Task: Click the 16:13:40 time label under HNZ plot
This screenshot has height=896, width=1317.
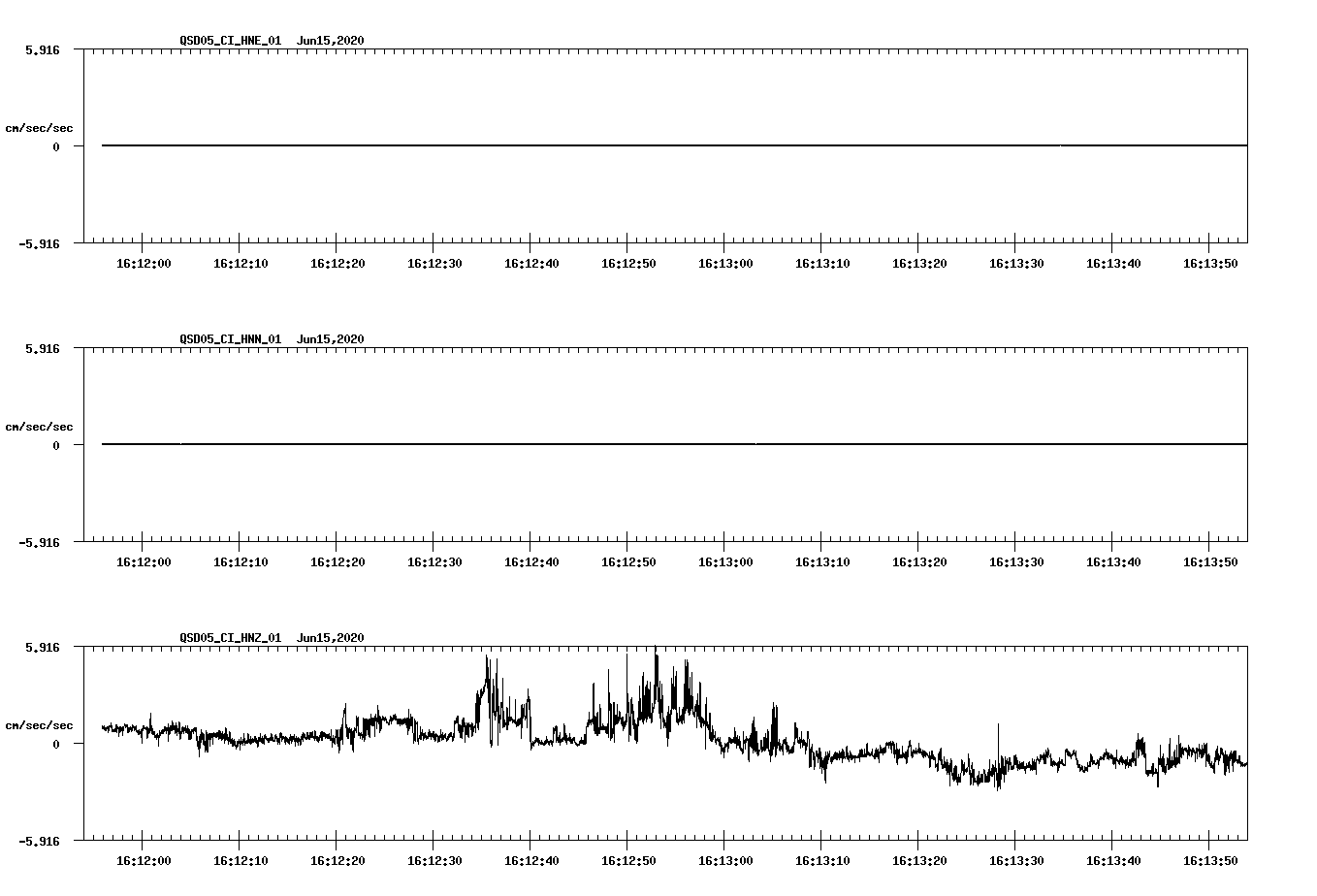Action: pyautogui.click(x=1113, y=861)
